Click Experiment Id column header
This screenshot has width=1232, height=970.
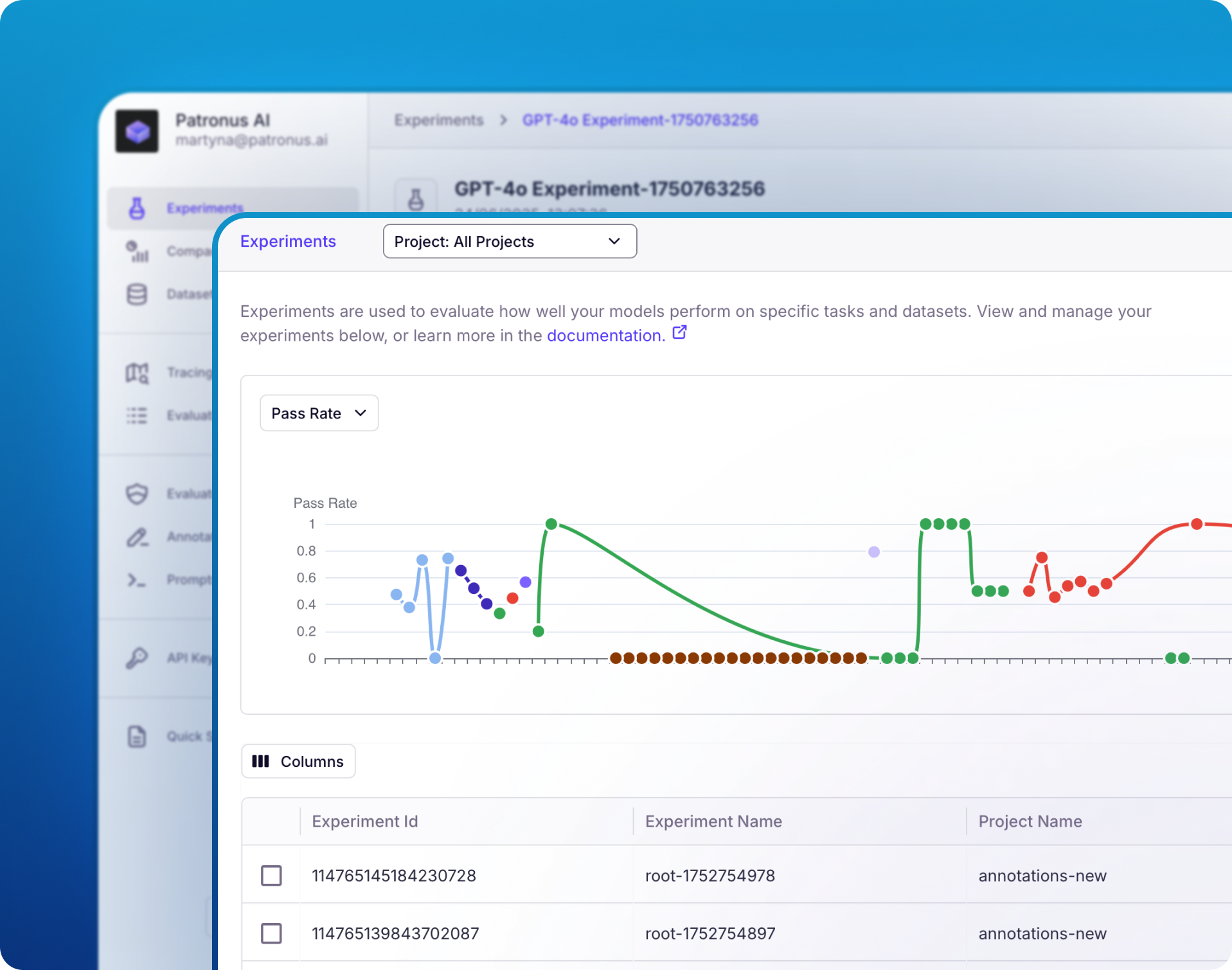[x=364, y=821]
